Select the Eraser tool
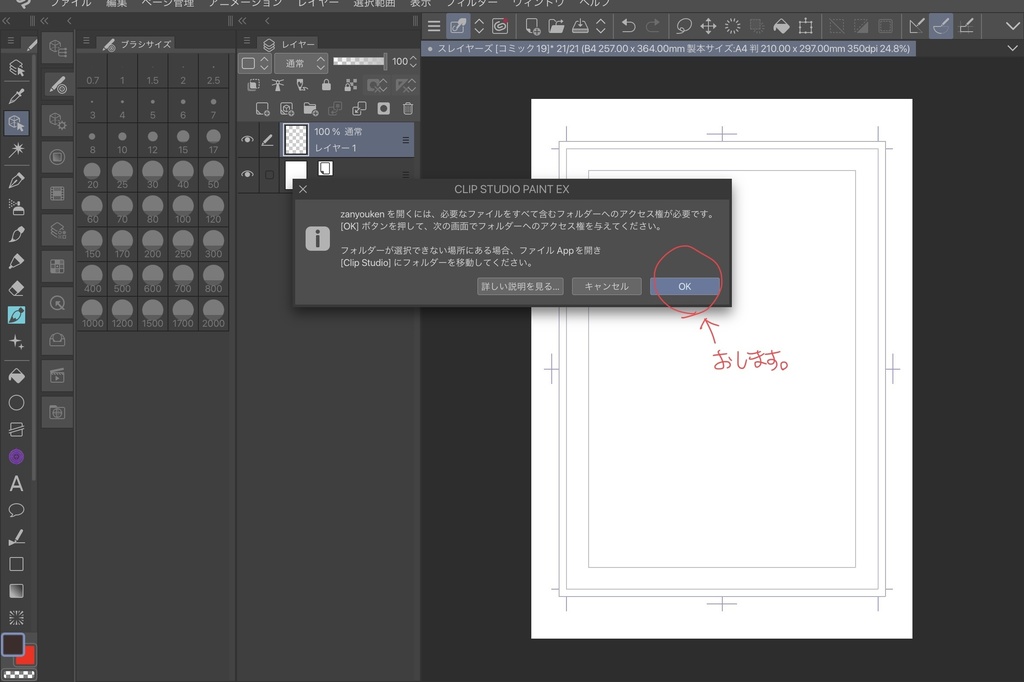 [x=16, y=288]
